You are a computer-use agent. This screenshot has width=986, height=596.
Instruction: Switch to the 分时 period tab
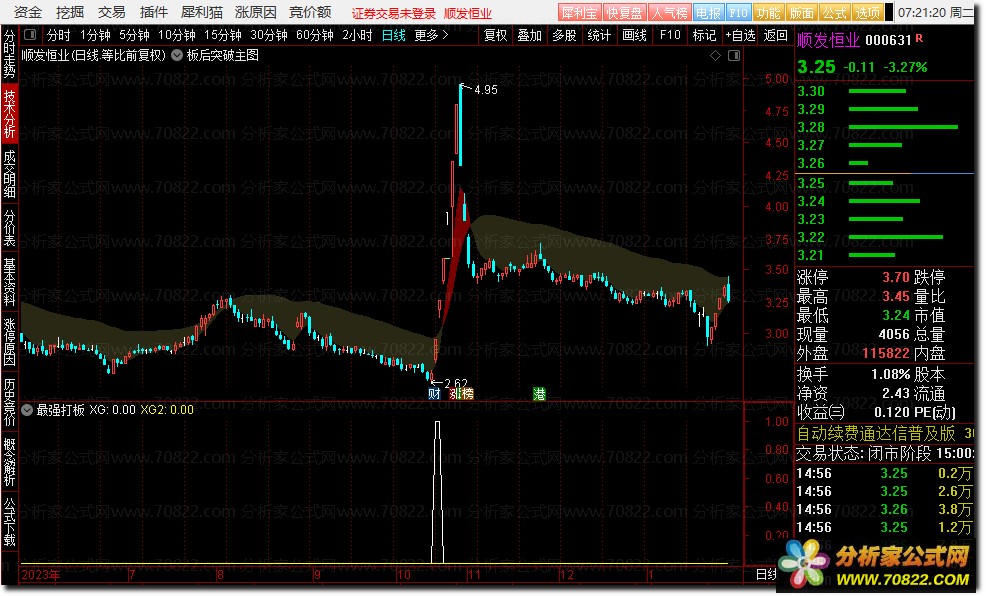pyautogui.click(x=58, y=35)
